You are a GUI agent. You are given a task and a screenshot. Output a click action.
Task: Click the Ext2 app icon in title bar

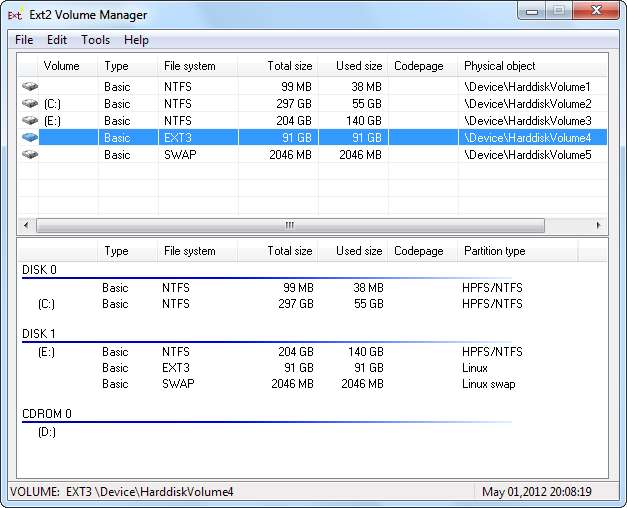[15, 15]
